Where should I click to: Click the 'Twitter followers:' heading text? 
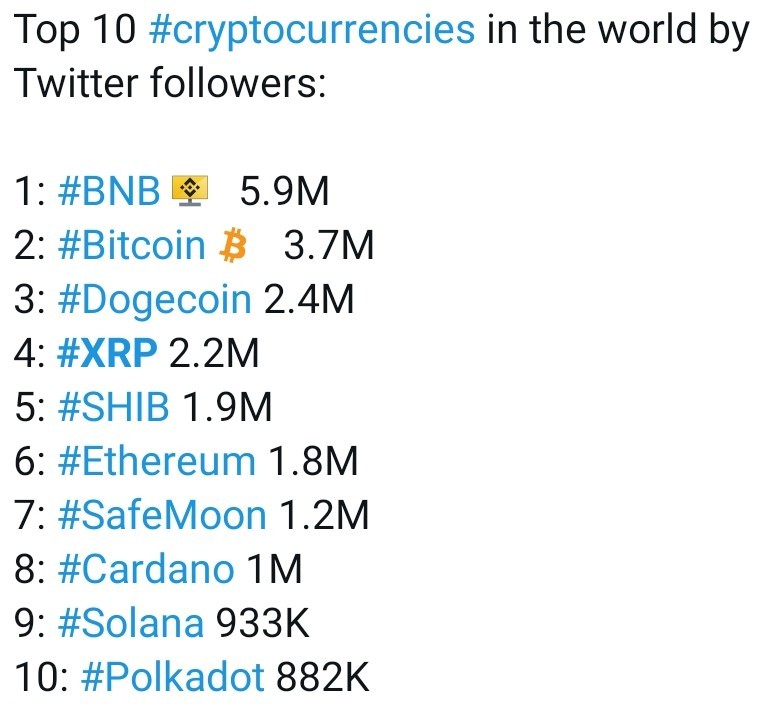click(x=170, y=82)
